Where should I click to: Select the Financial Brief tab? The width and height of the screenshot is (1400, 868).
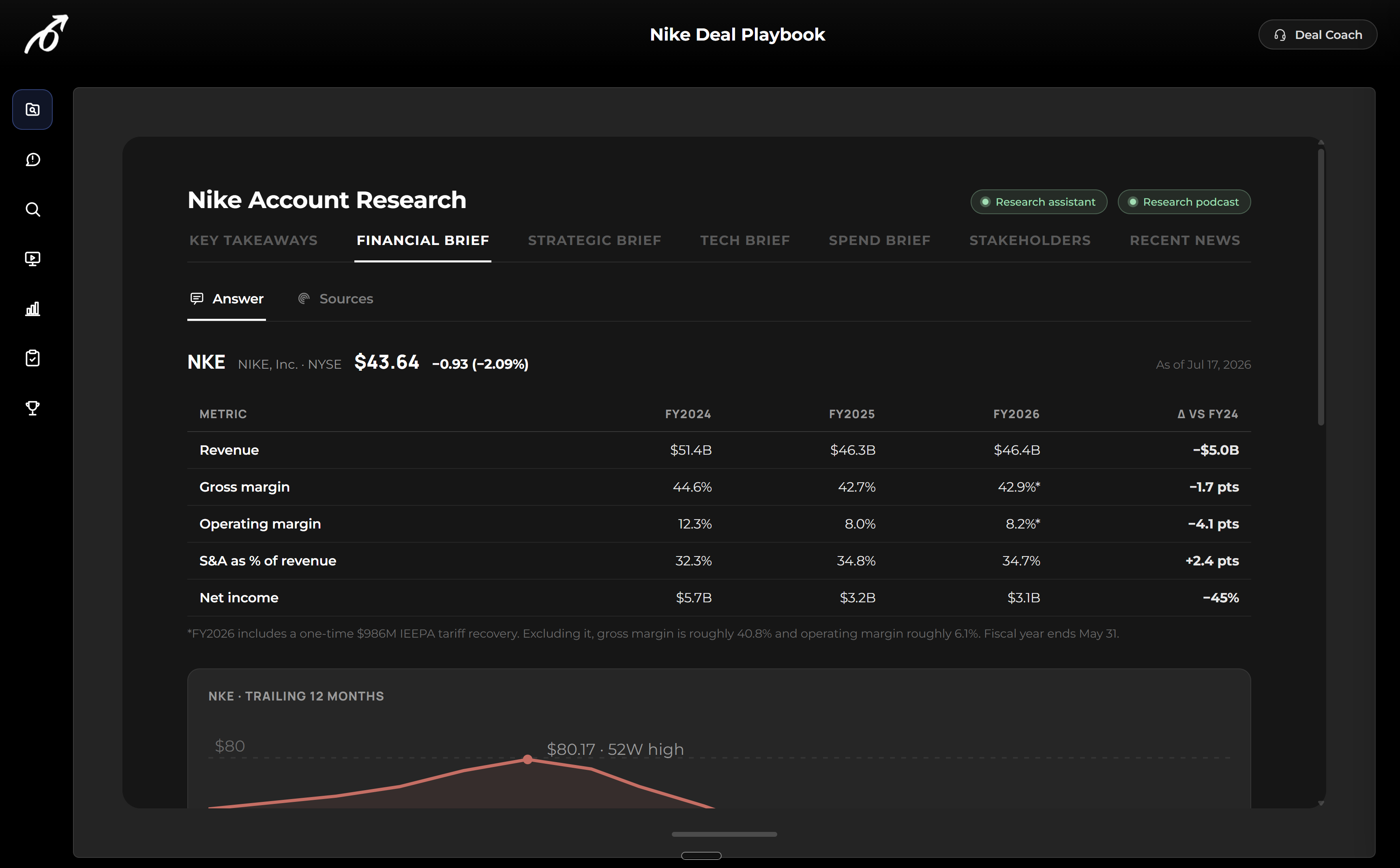click(423, 241)
